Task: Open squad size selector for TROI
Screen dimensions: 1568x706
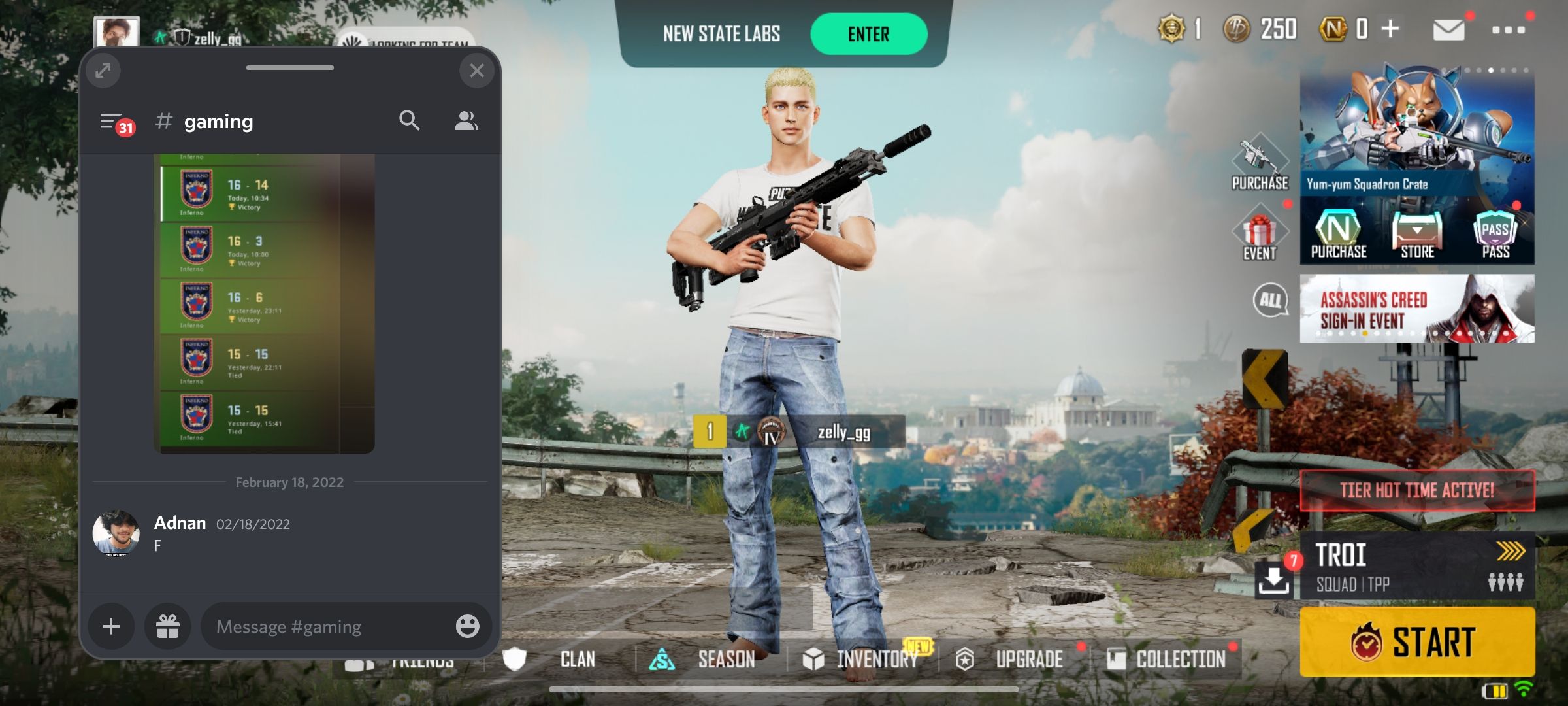Action: click(x=1504, y=584)
